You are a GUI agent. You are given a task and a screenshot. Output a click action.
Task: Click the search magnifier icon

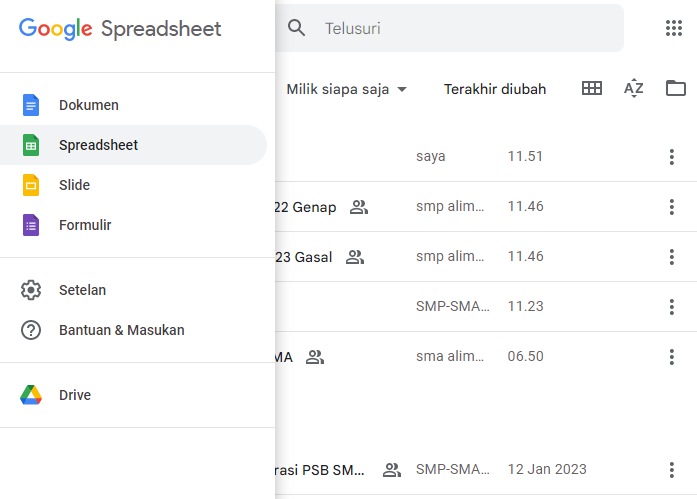pyautogui.click(x=296, y=28)
